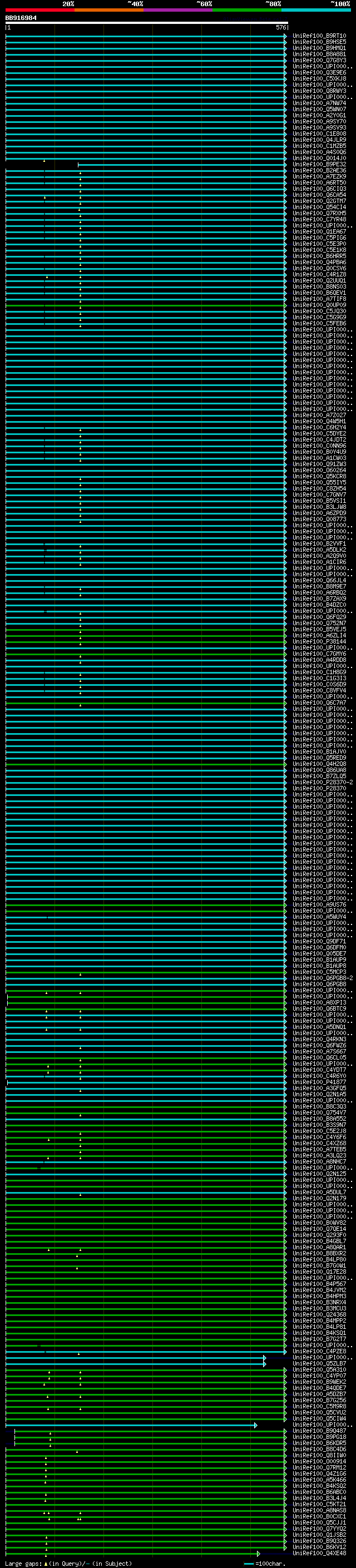Select hit UniRef100_P38144
The height and width of the screenshot is (1568, 356).
319,641
